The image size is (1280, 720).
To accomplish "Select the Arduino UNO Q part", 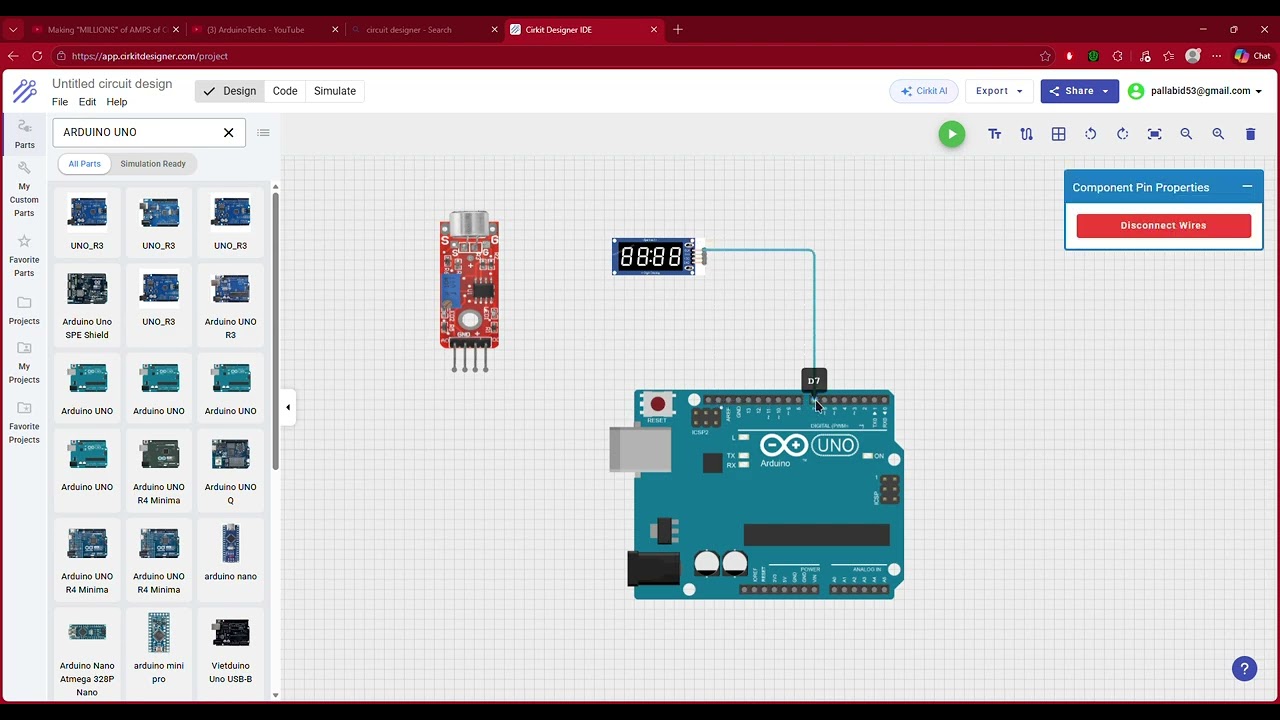I will (x=230, y=471).
